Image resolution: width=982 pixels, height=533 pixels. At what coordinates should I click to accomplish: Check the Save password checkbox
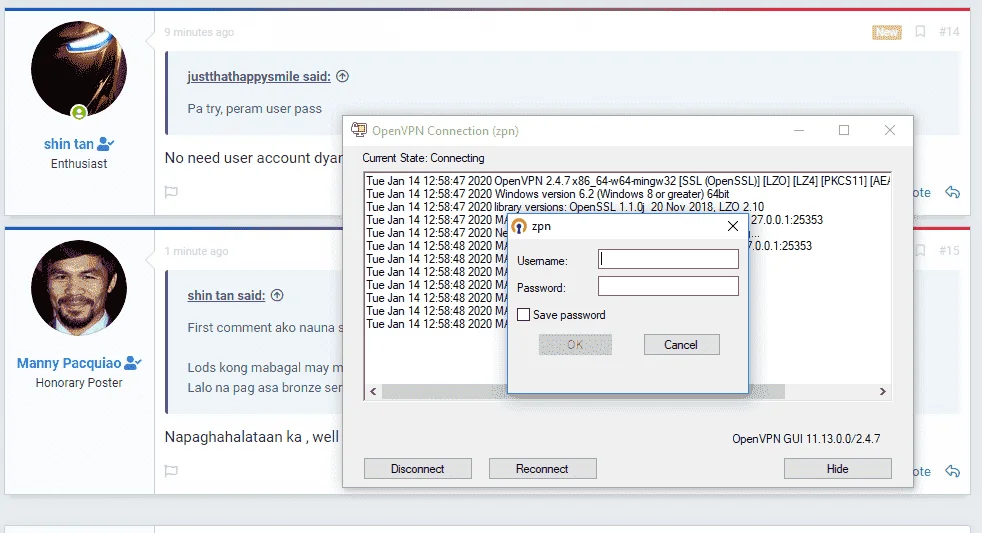pos(524,315)
